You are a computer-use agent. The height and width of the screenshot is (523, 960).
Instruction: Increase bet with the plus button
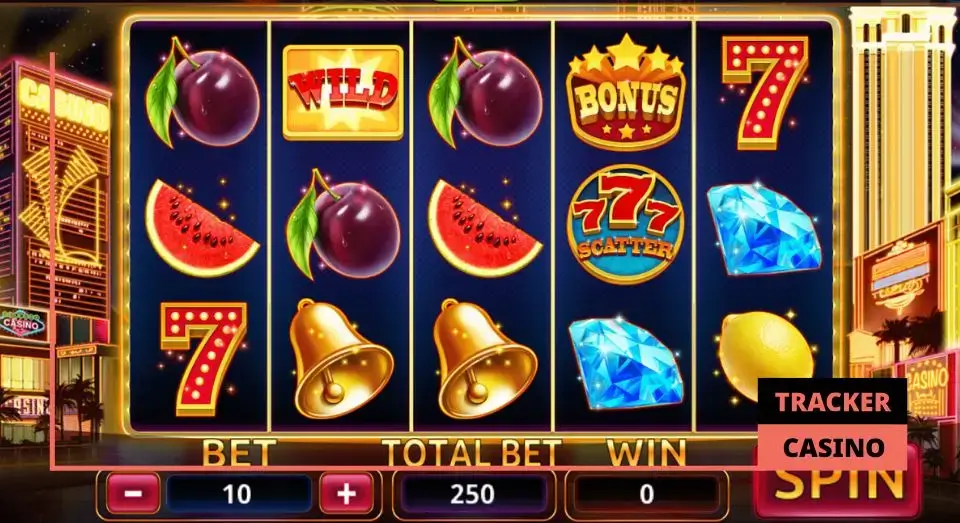point(346,494)
